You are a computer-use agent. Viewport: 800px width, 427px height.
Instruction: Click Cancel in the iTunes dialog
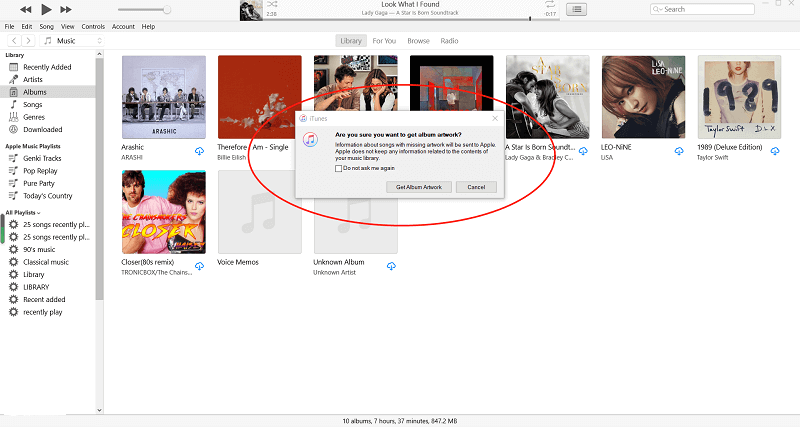click(x=477, y=187)
